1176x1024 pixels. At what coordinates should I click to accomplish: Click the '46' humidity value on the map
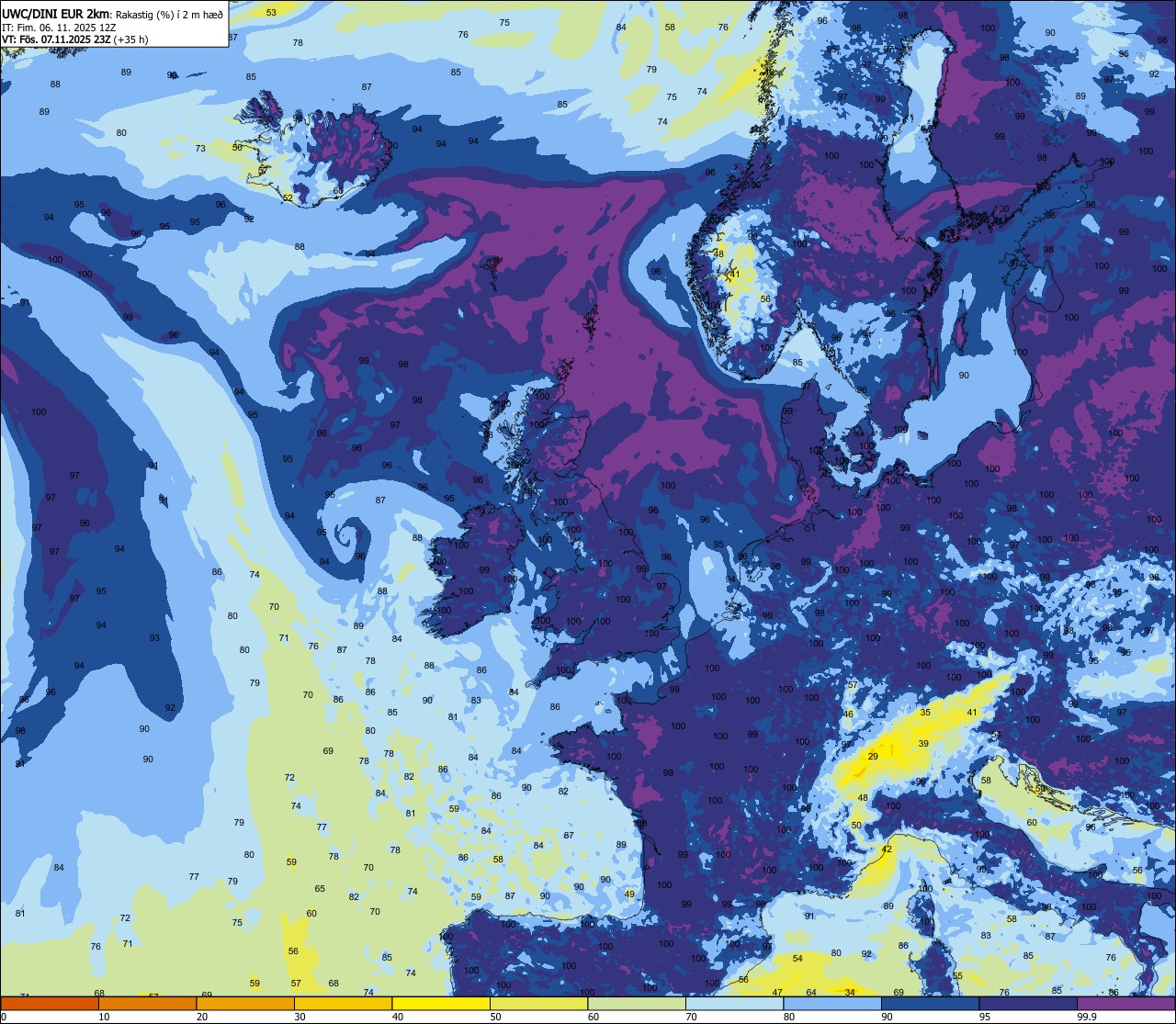tap(848, 715)
